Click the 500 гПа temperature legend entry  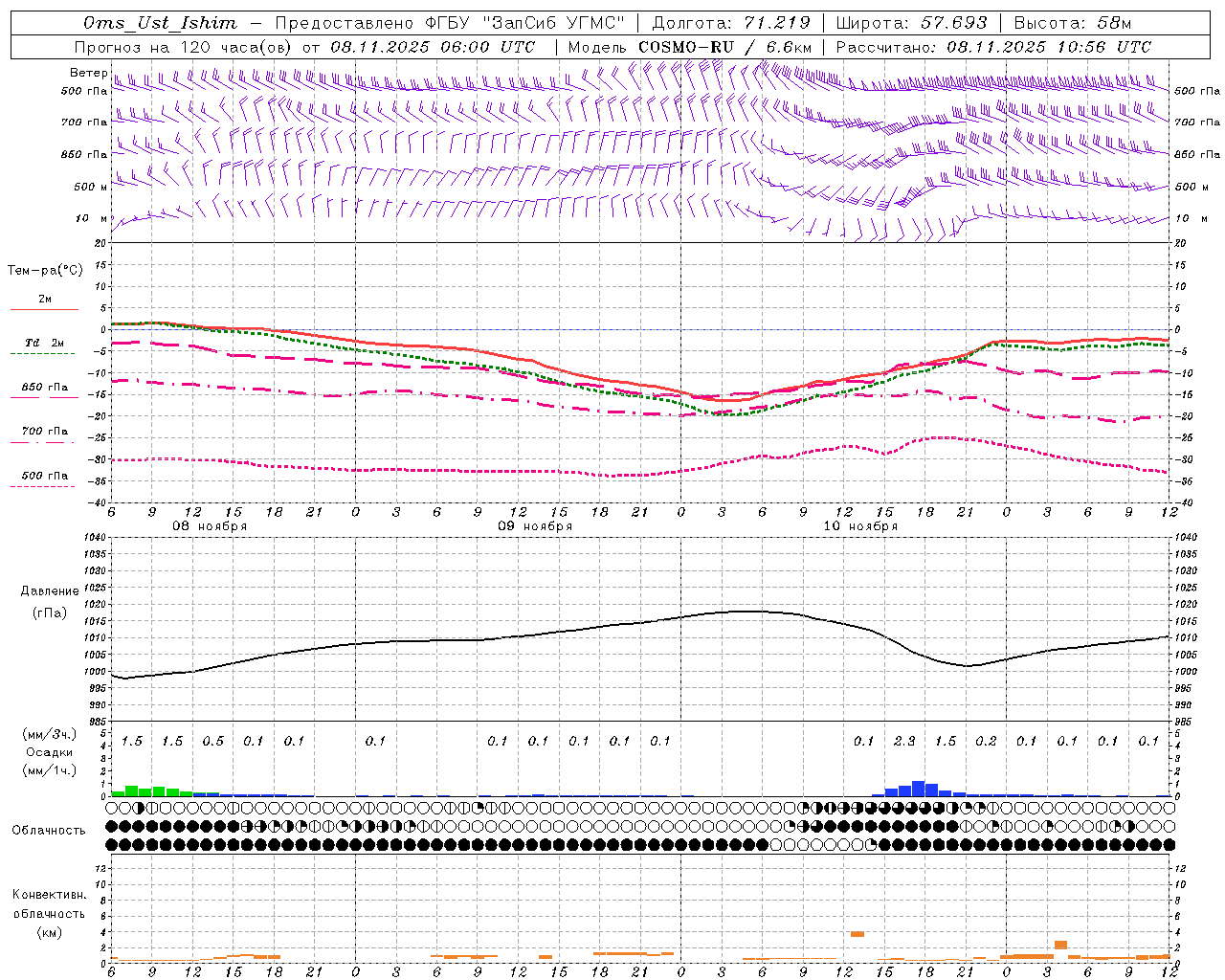45,475
